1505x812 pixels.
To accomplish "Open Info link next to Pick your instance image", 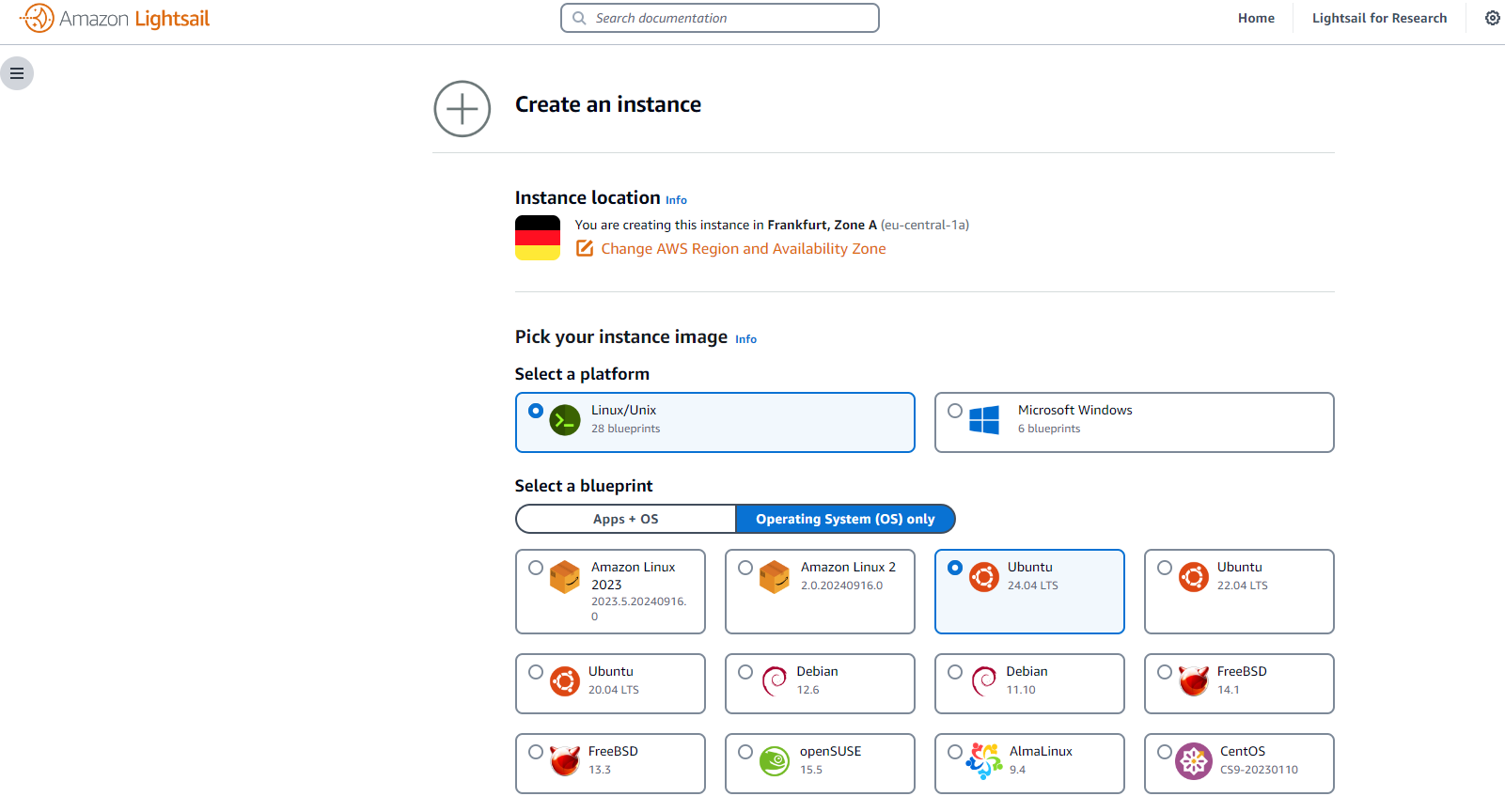I will pos(745,339).
